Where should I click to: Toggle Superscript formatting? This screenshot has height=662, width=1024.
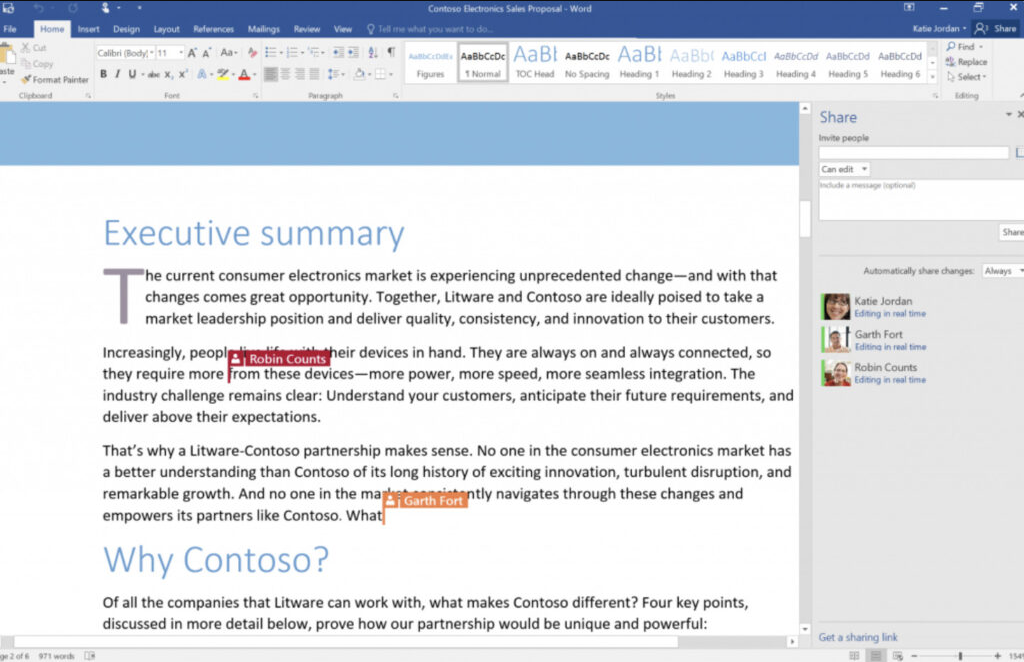[x=184, y=74]
